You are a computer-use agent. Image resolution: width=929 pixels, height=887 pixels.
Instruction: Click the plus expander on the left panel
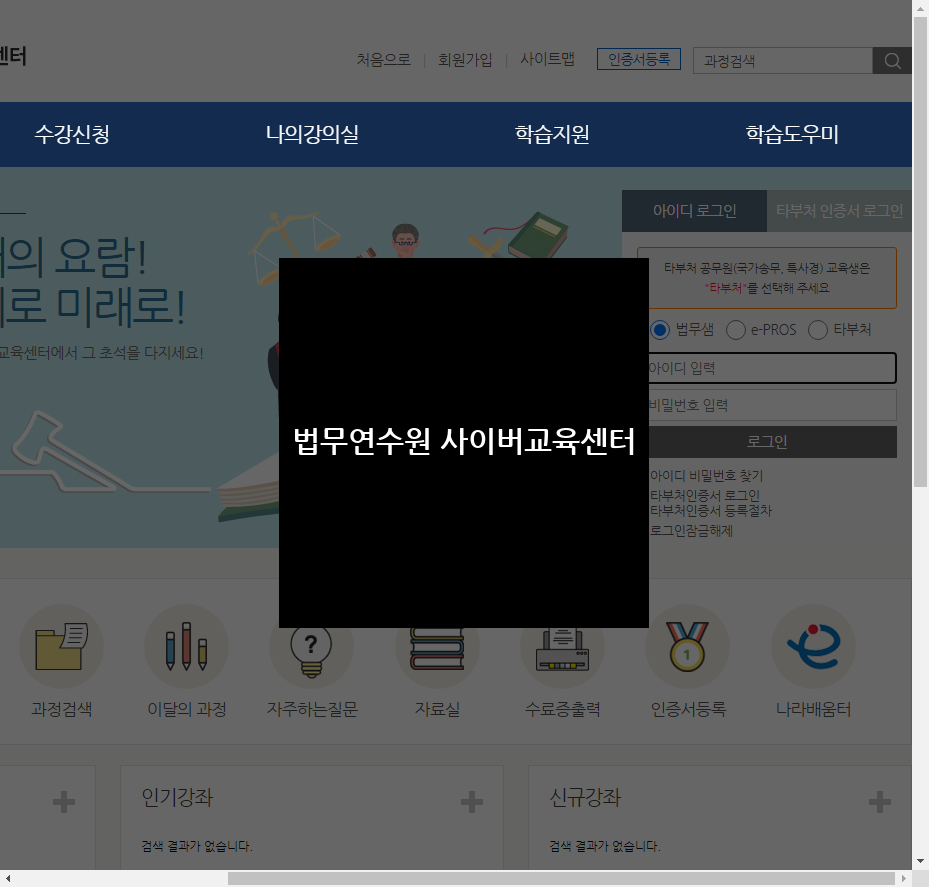[x=62, y=801]
